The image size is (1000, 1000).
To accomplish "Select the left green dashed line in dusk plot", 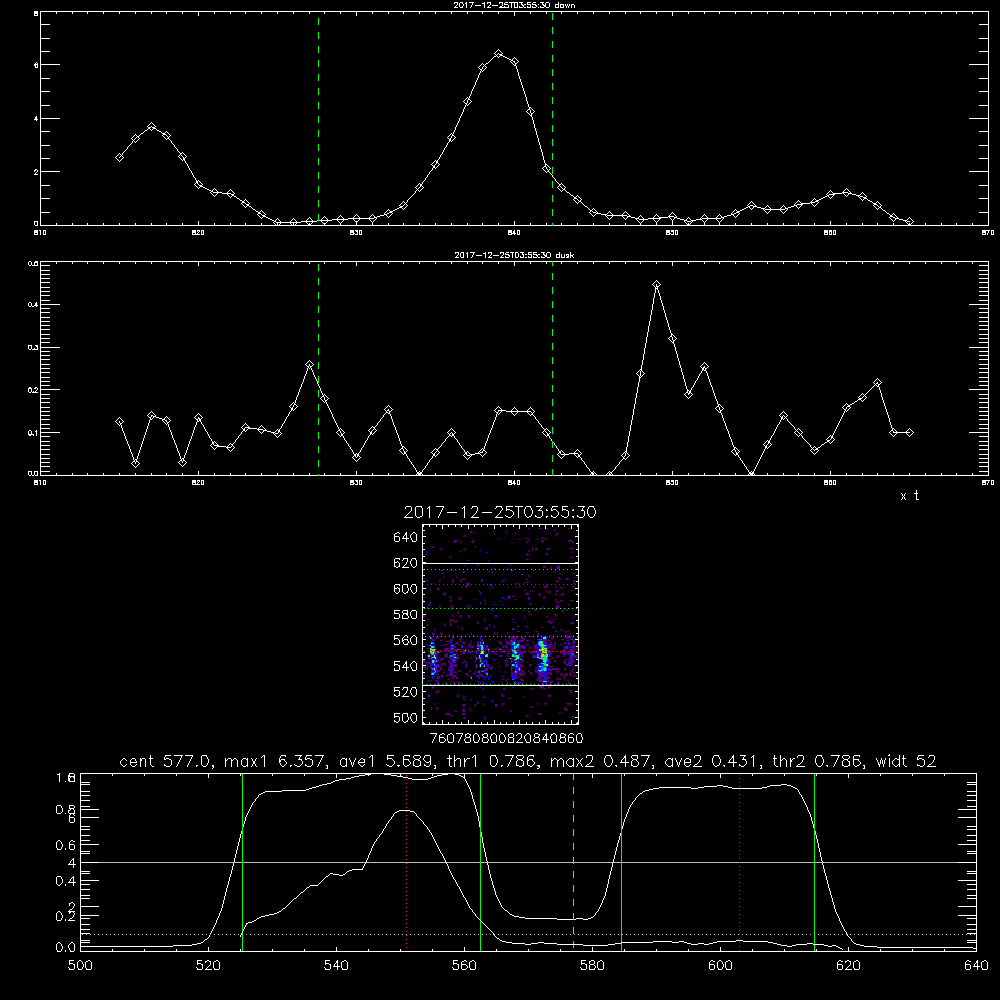I will click(x=318, y=369).
